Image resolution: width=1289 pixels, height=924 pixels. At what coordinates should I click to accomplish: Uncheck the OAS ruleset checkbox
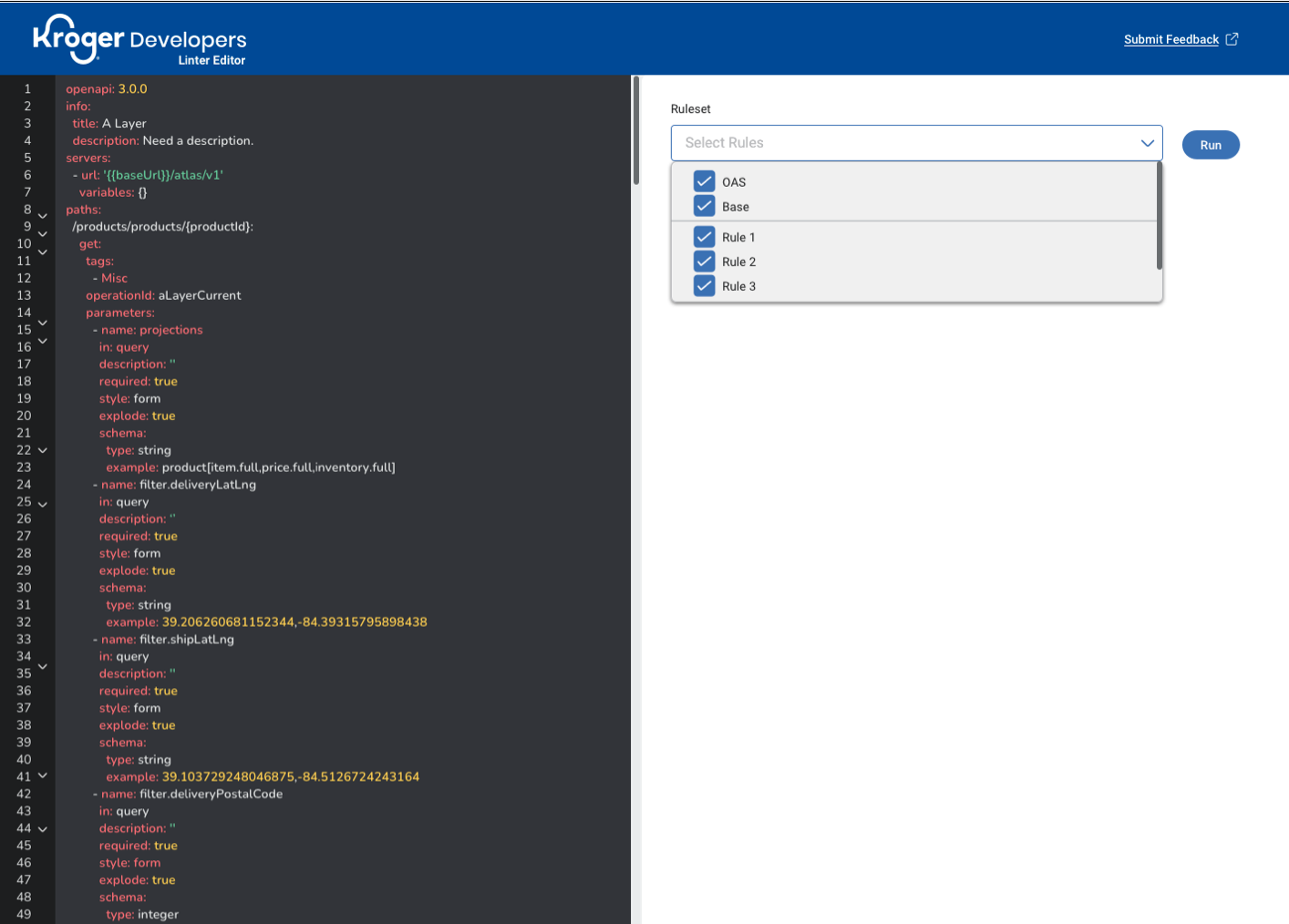(704, 181)
